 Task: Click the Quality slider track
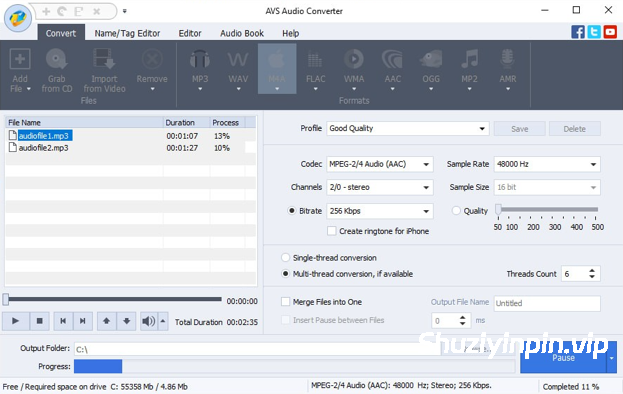coord(548,209)
